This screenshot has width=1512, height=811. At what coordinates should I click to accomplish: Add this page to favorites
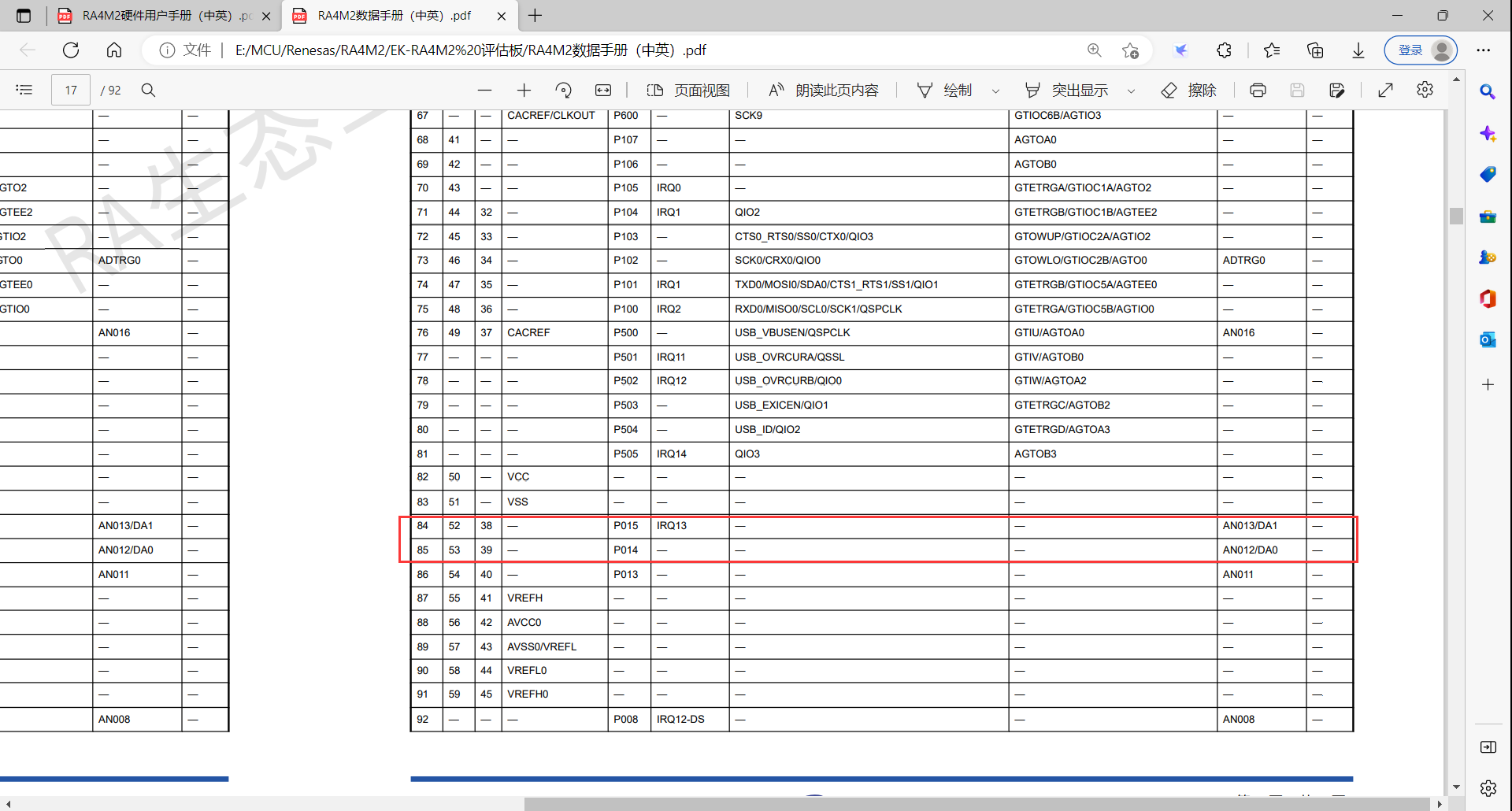(x=1130, y=50)
